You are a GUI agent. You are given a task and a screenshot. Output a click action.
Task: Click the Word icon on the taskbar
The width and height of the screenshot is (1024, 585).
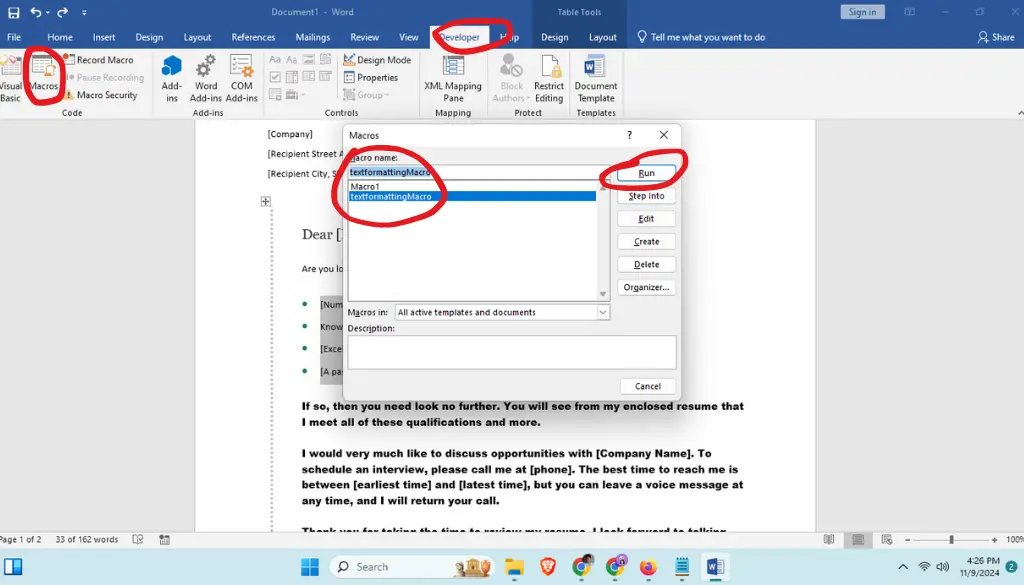click(714, 567)
